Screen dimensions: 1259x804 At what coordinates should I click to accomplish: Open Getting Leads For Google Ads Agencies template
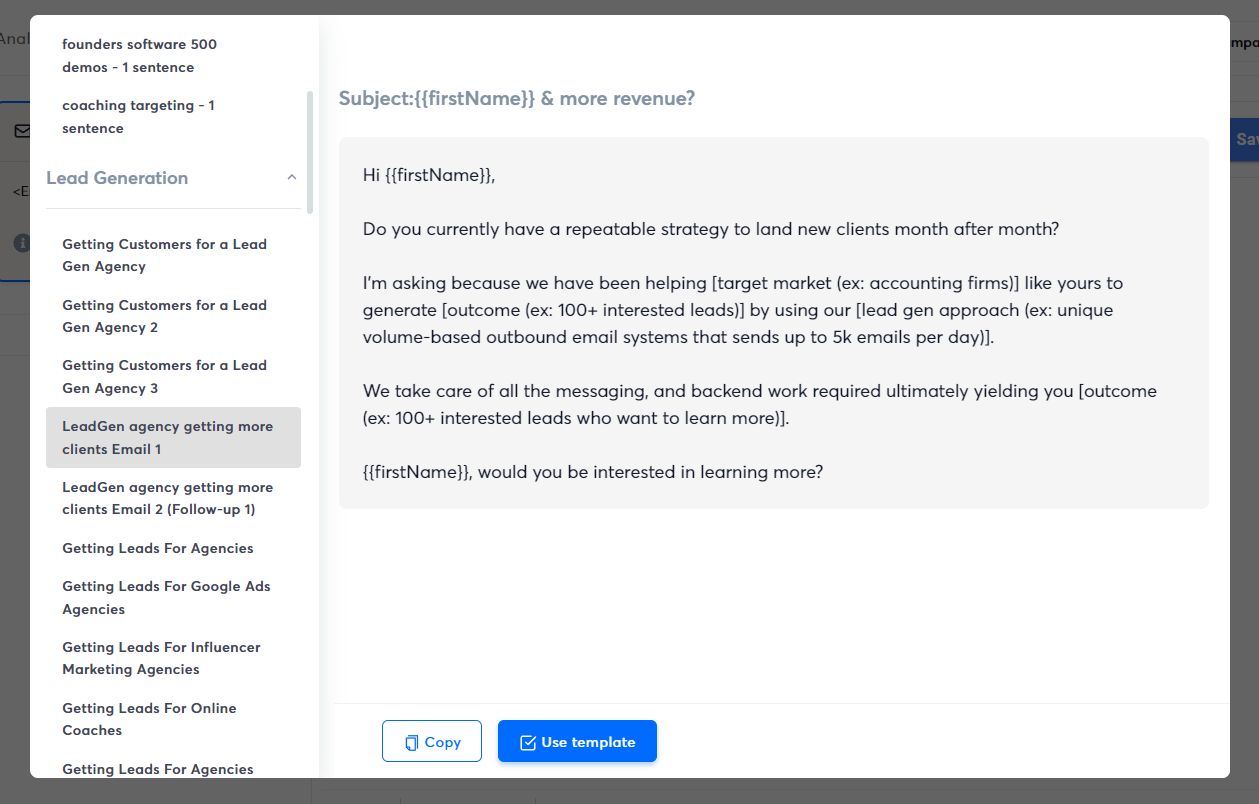[x=166, y=597]
